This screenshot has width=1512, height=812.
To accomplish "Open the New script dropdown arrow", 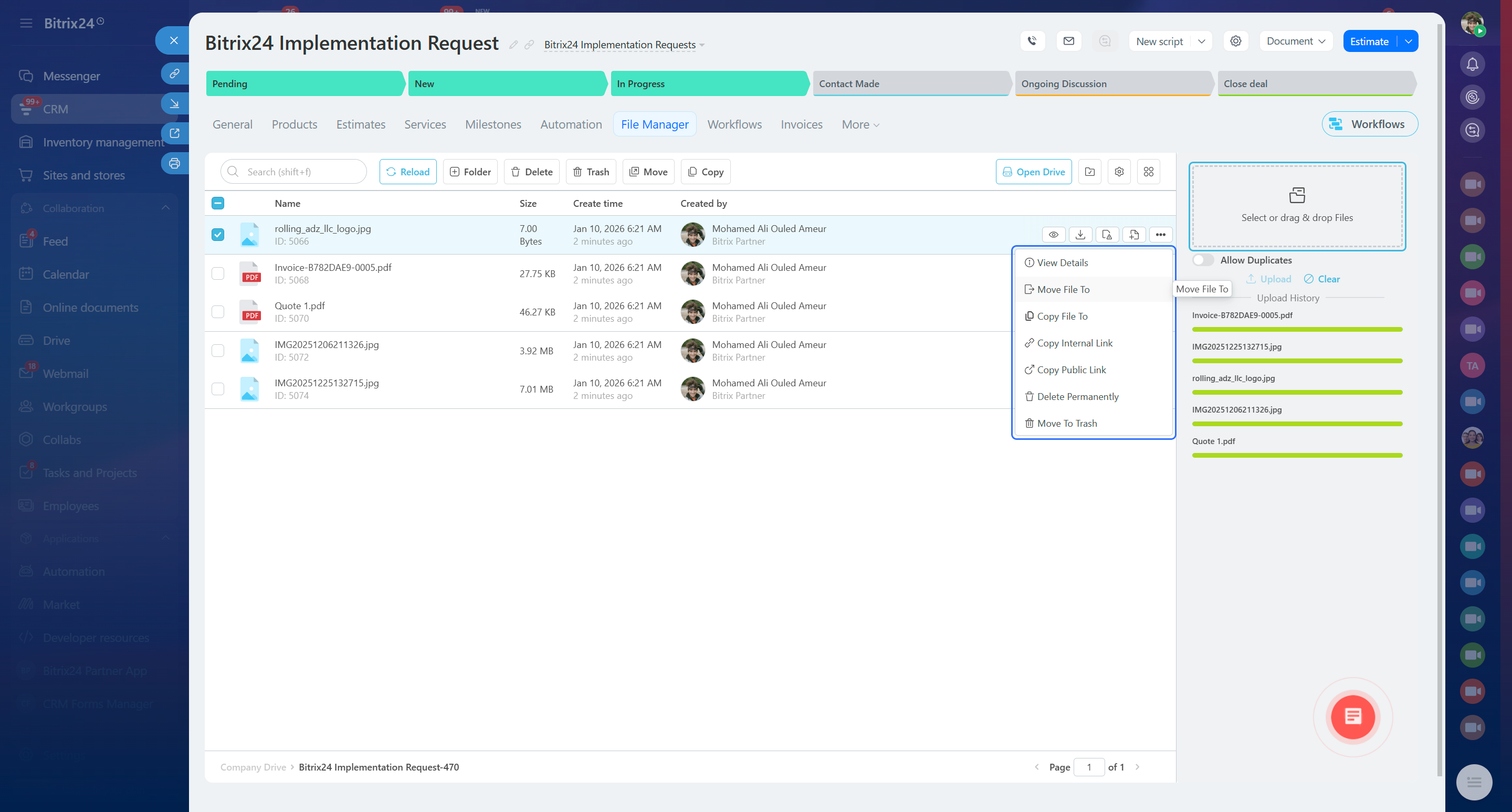I will (1202, 41).
